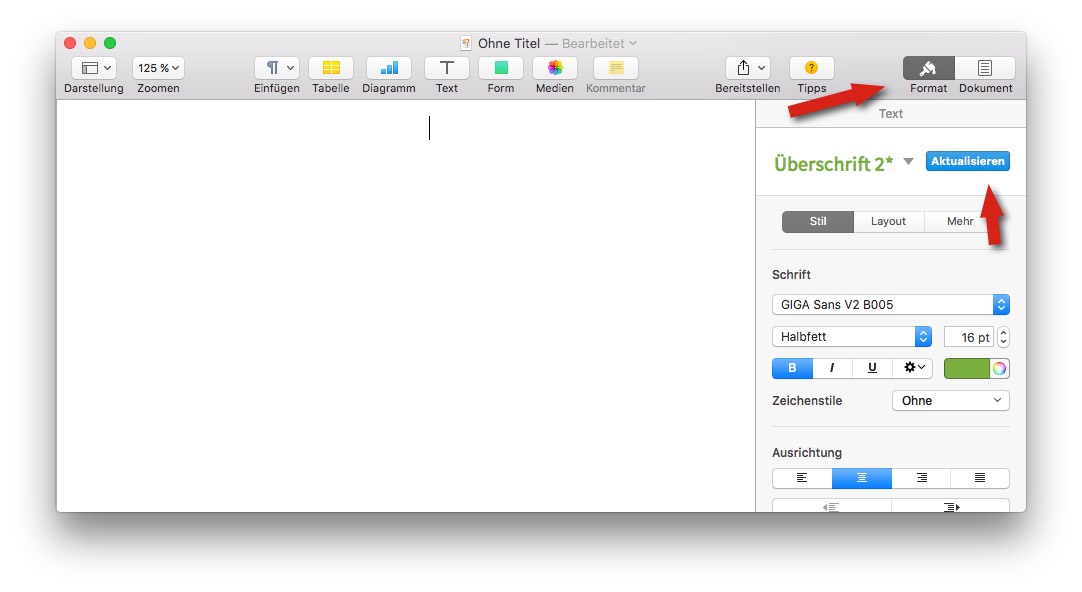Expand the Überschrift 2 style dropdown
Image resolution: width=1082 pixels, height=592 pixels.
(x=909, y=161)
